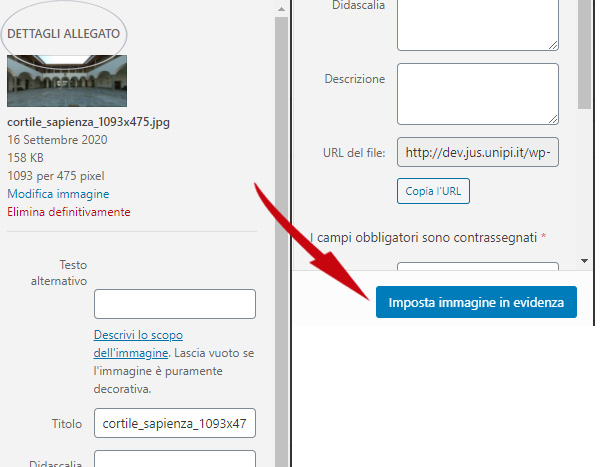Viewport: 606px width, 467px height.
Task: Click the Descrizione textarea resize handle
Action: [x=553, y=119]
